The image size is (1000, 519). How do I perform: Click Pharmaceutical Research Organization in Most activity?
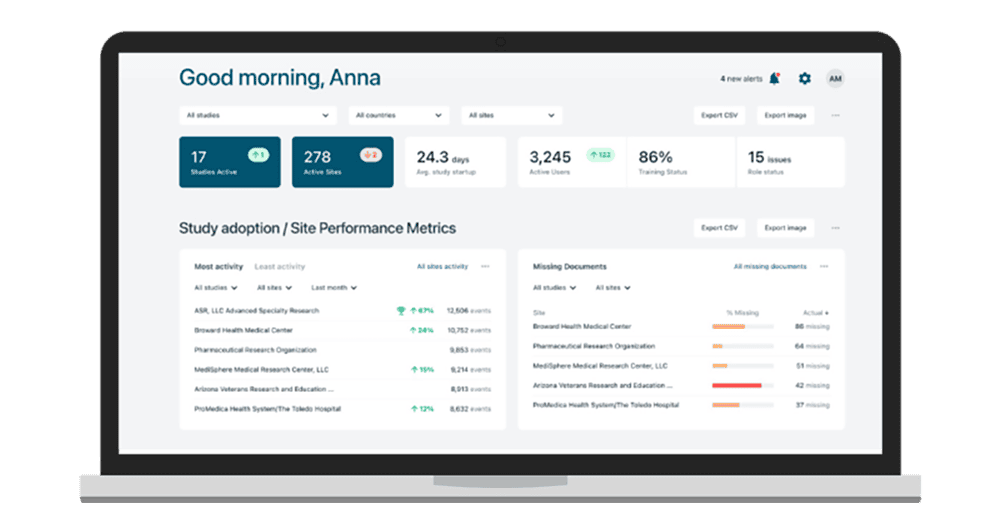[255, 350]
